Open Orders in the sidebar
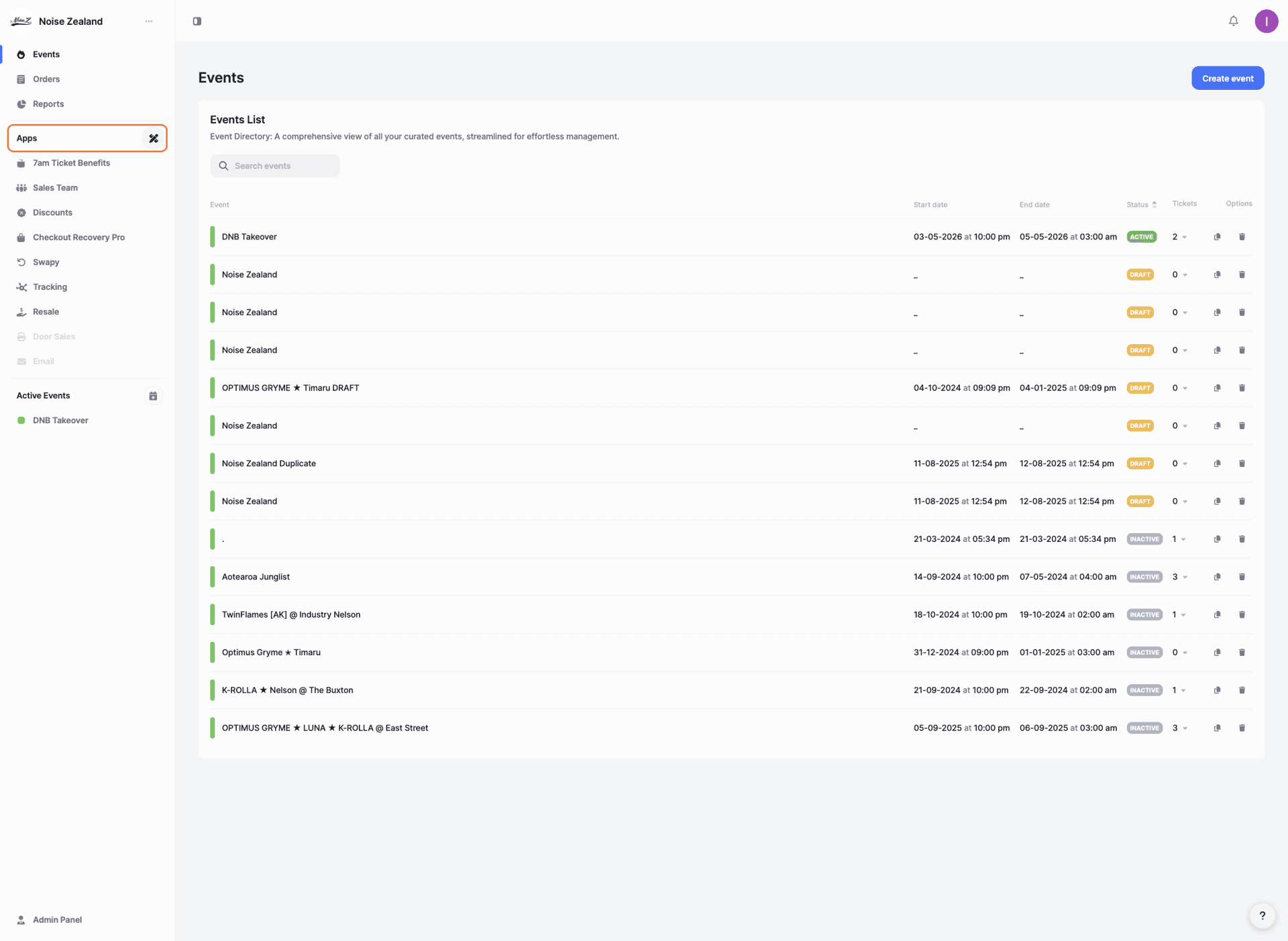The image size is (1288, 941). 46,79
